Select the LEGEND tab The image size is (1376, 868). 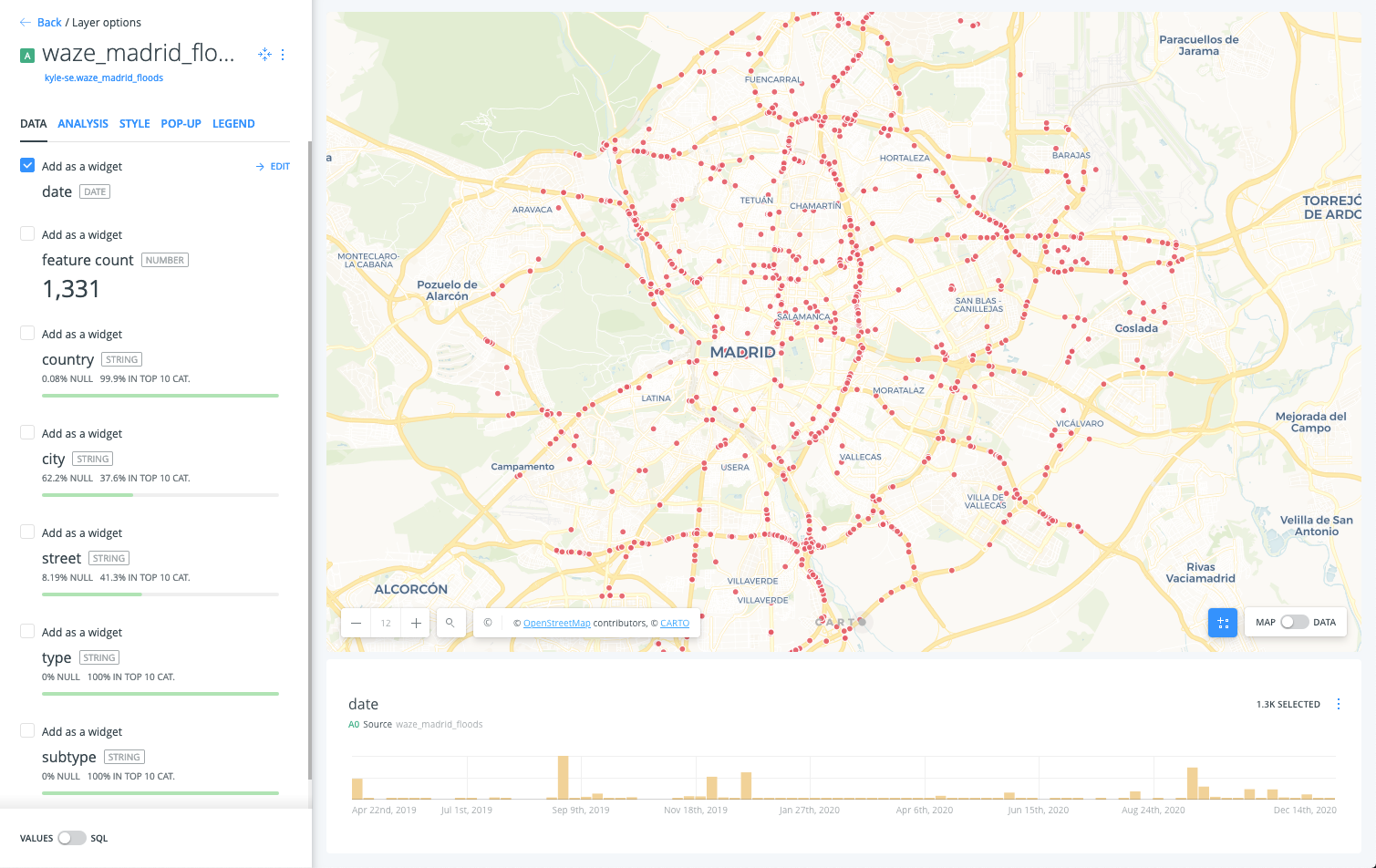pyautogui.click(x=233, y=123)
